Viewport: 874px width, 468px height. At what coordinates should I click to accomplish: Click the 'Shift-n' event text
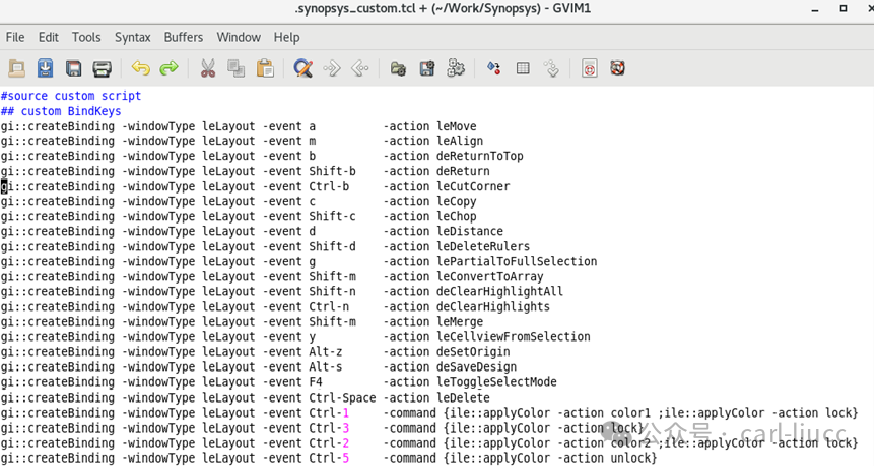click(332, 291)
